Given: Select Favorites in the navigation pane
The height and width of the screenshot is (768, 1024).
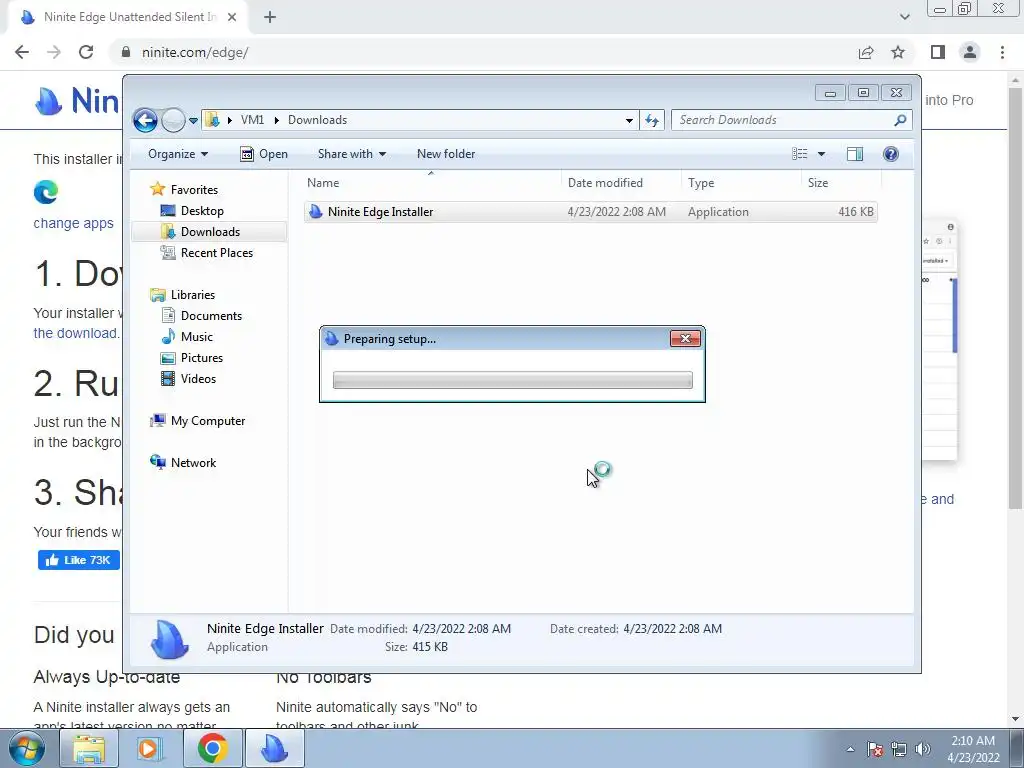Looking at the screenshot, I should pos(194,190).
